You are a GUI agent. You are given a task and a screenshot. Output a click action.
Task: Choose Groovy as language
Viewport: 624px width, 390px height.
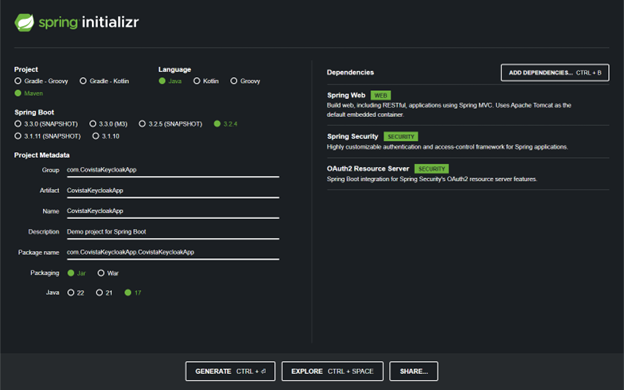click(245, 81)
